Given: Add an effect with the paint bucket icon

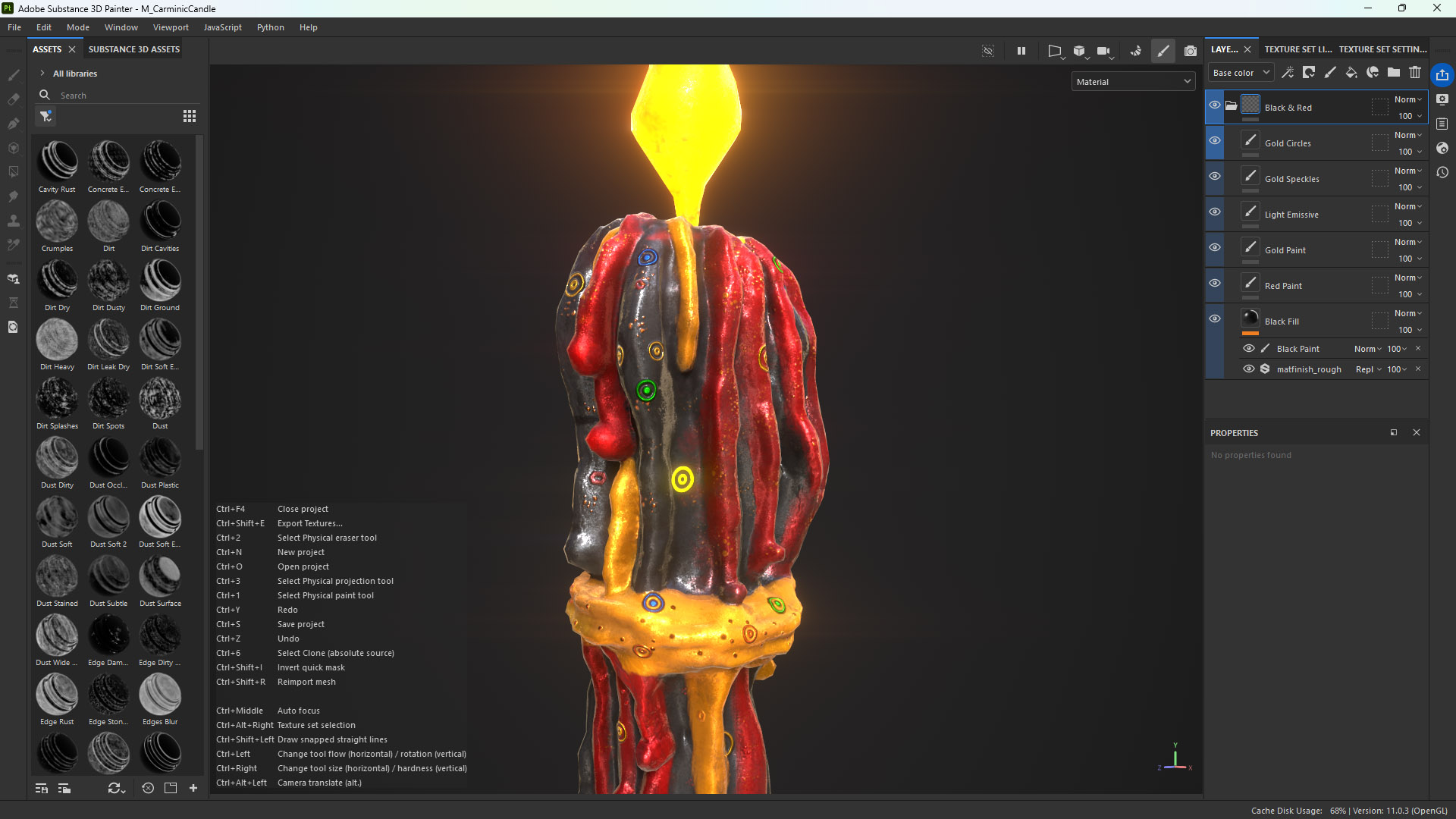Looking at the screenshot, I should (1351, 73).
